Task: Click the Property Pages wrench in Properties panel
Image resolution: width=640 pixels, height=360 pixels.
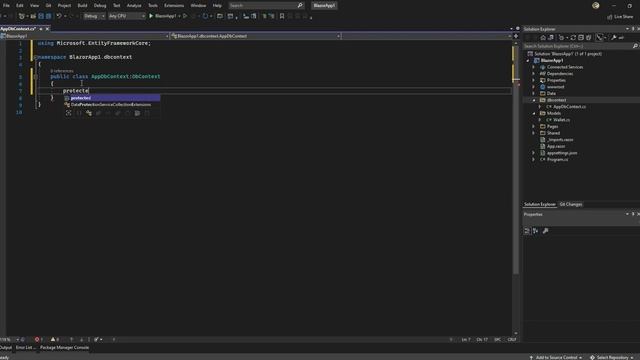Action: pos(545,231)
